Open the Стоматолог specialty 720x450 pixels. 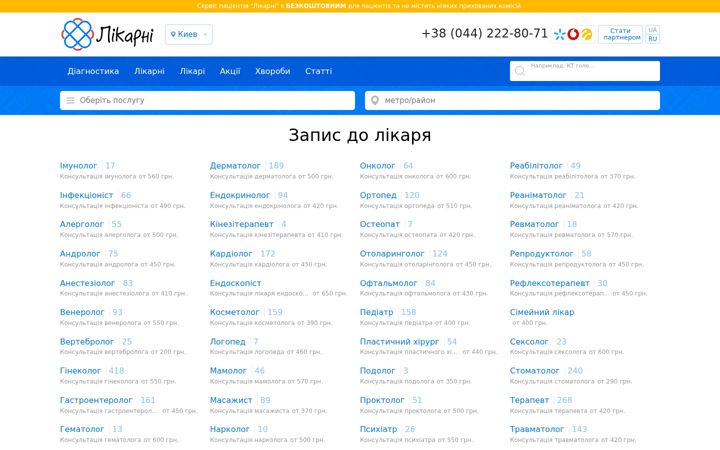(534, 371)
